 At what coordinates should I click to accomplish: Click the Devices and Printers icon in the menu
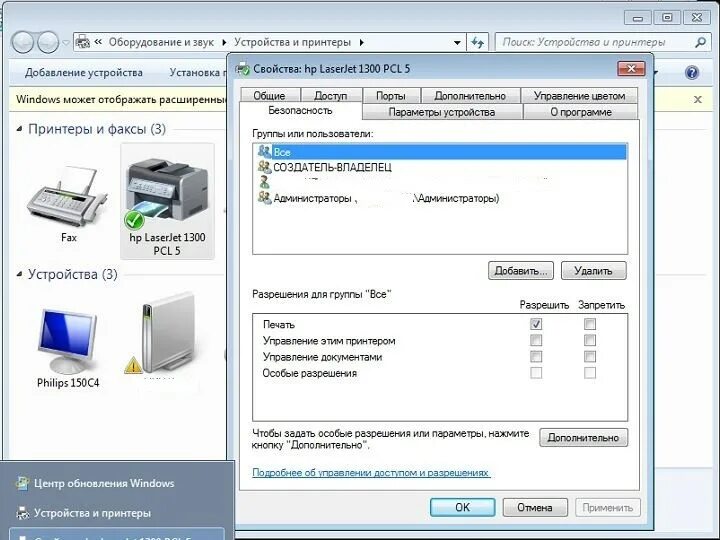22,512
